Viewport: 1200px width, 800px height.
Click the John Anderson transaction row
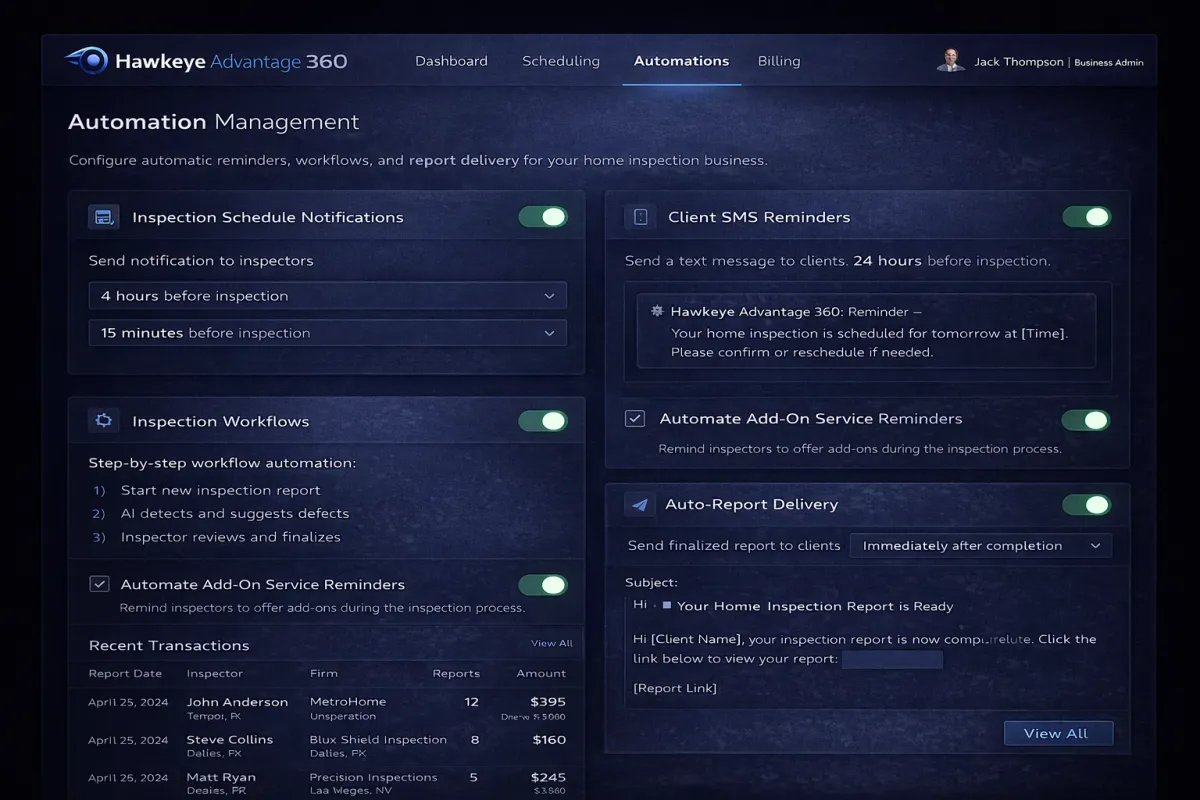coord(328,709)
